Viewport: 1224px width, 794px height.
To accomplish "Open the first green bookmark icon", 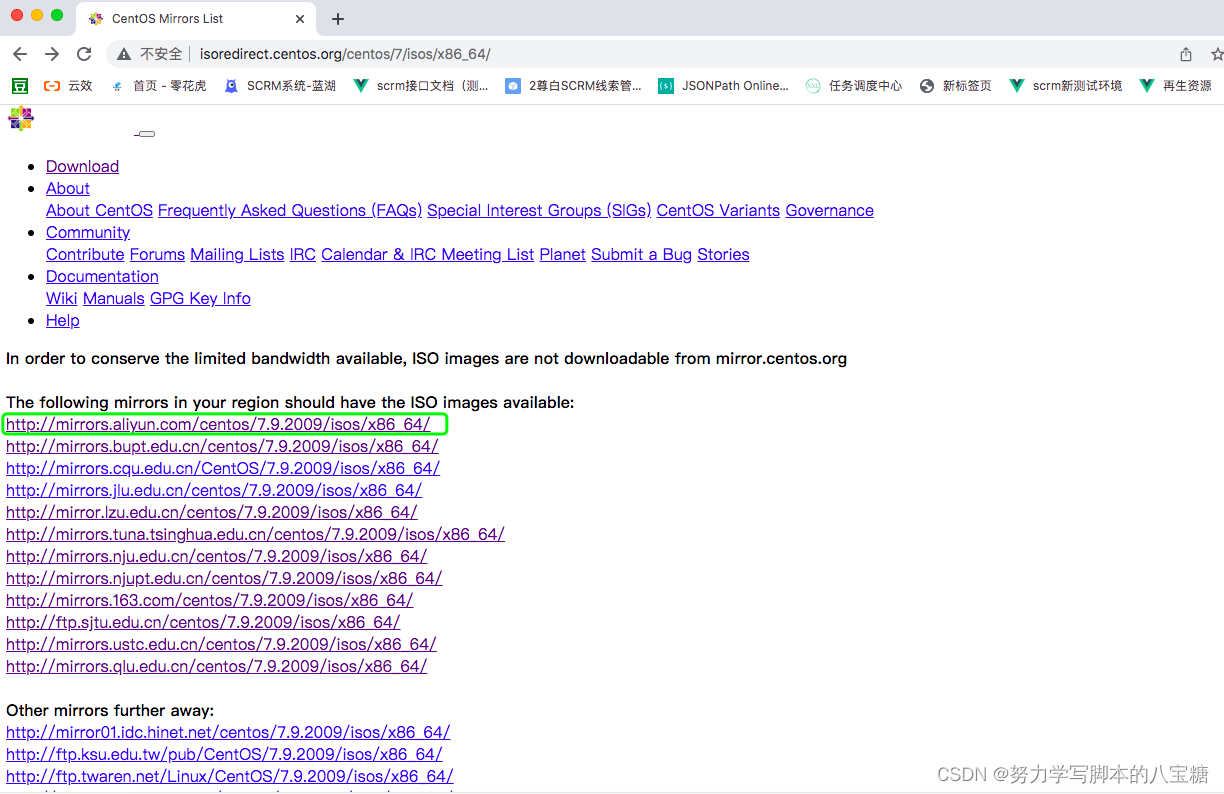I will pos(20,86).
